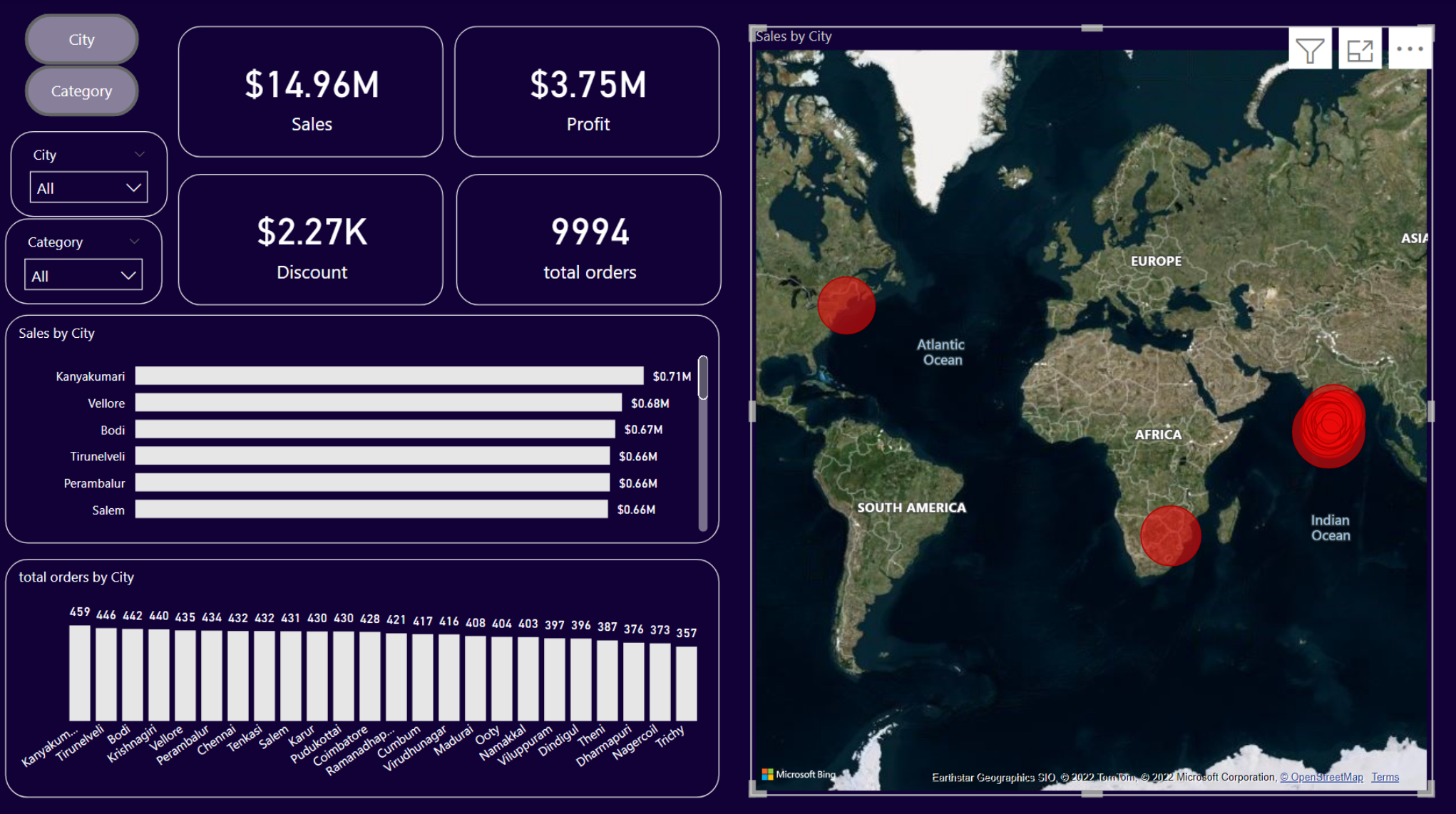Click the red bubble over North America
1456x814 pixels.
[x=846, y=305]
